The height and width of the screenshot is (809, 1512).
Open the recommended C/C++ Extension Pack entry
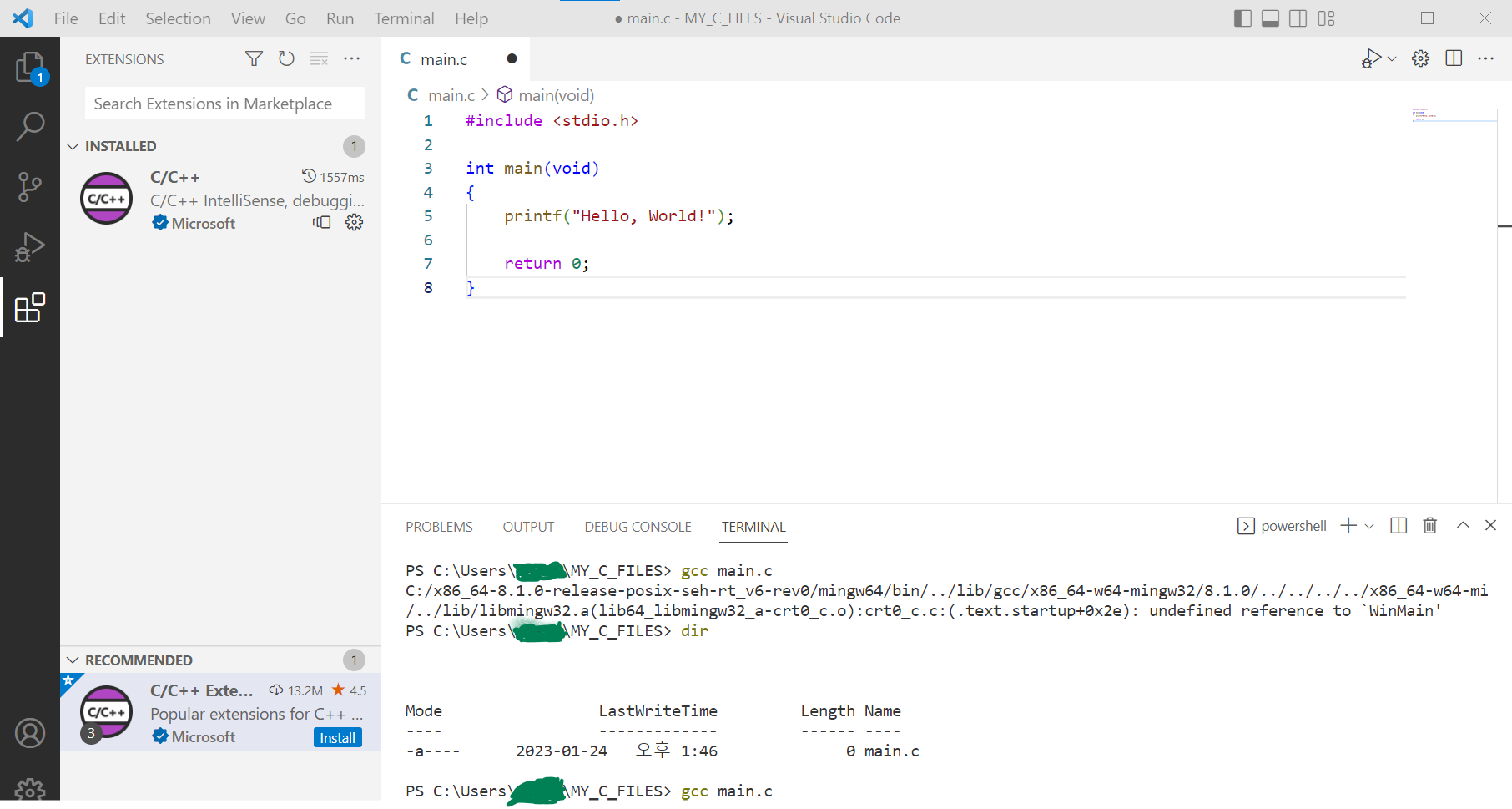click(220, 712)
